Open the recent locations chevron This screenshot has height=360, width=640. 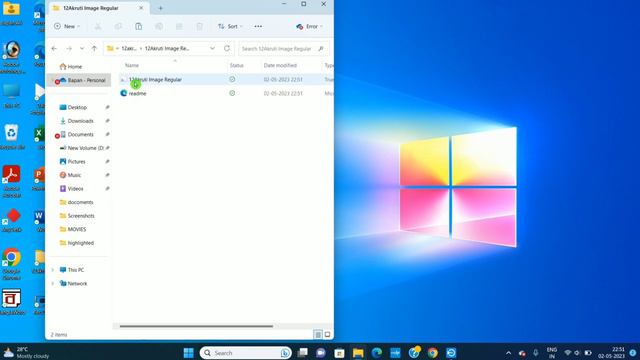click(82, 49)
